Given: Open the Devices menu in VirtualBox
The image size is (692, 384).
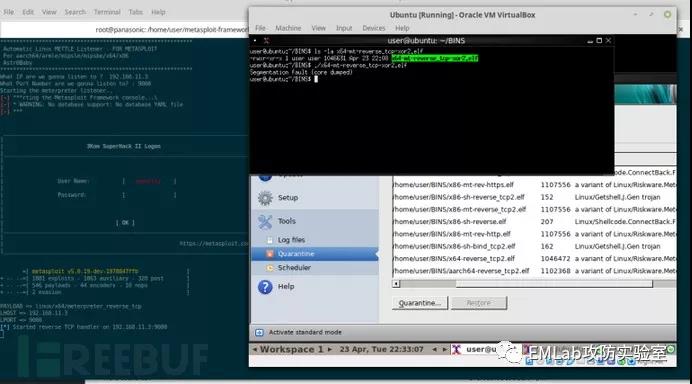Looking at the screenshot, I should tap(374, 28).
